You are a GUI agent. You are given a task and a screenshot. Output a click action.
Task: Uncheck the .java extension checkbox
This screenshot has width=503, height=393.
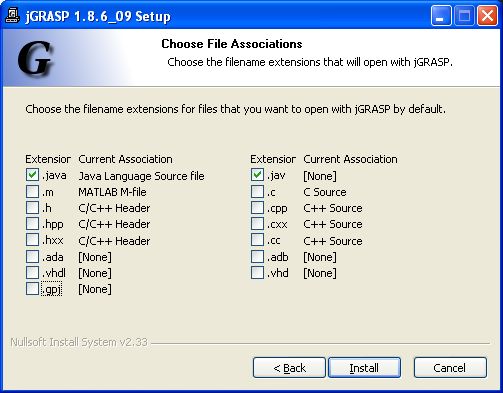point(32,175)
